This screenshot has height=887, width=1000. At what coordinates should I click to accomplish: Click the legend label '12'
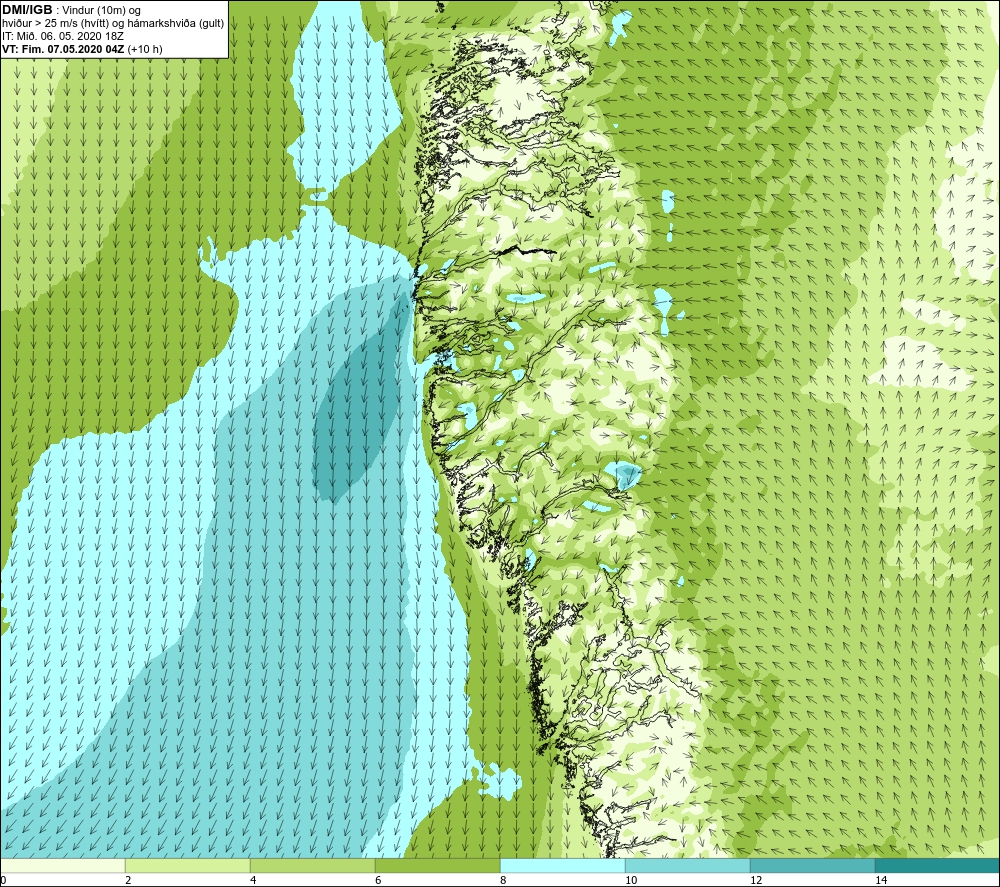pos(756,880)
